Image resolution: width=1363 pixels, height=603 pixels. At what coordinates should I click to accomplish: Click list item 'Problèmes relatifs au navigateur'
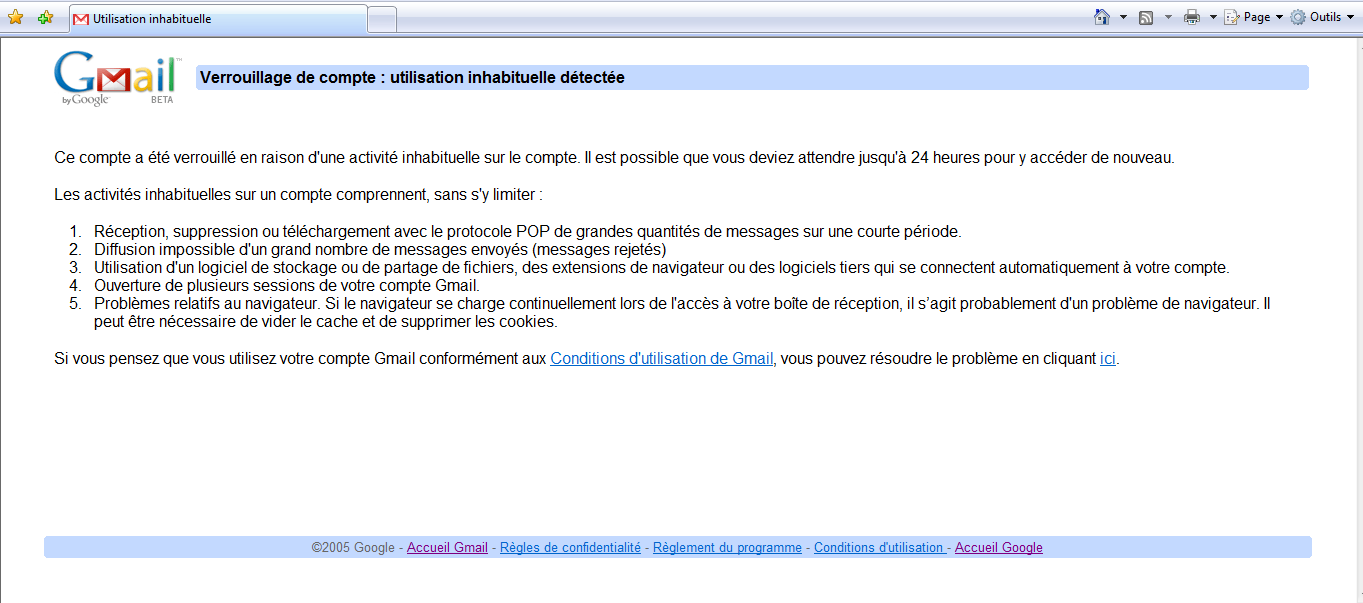click(x=682, y=313)
